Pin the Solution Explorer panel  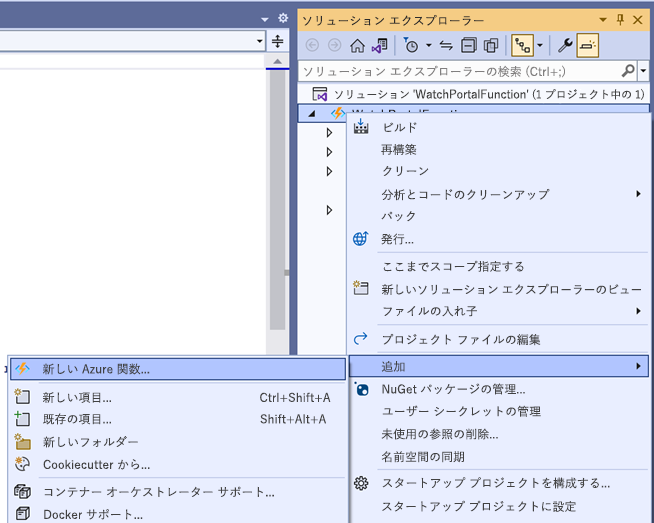pos(620,20)
